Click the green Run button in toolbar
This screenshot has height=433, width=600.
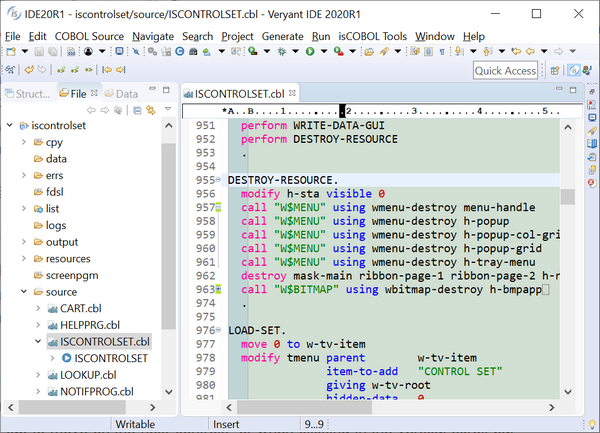310,51
